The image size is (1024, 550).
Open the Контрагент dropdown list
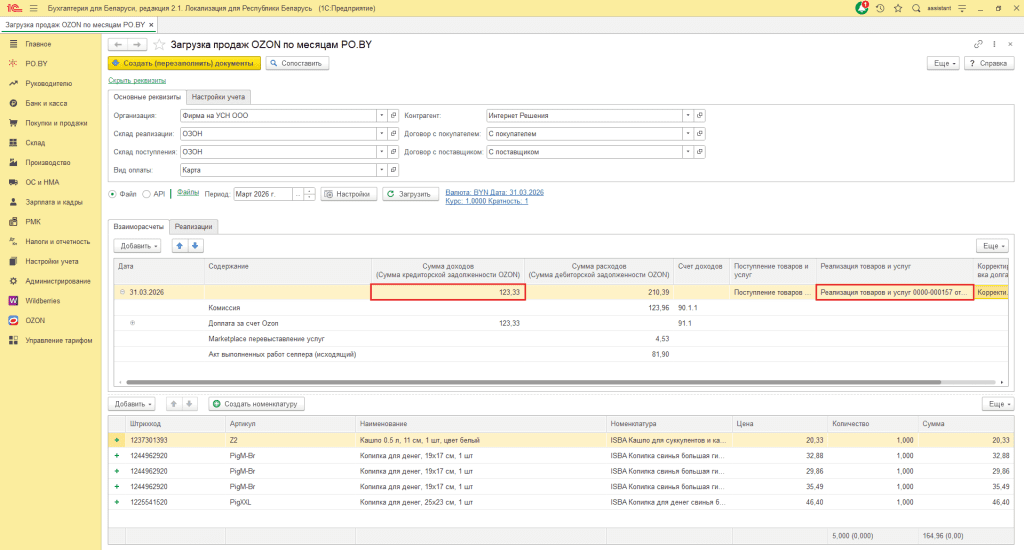(688, 116)
